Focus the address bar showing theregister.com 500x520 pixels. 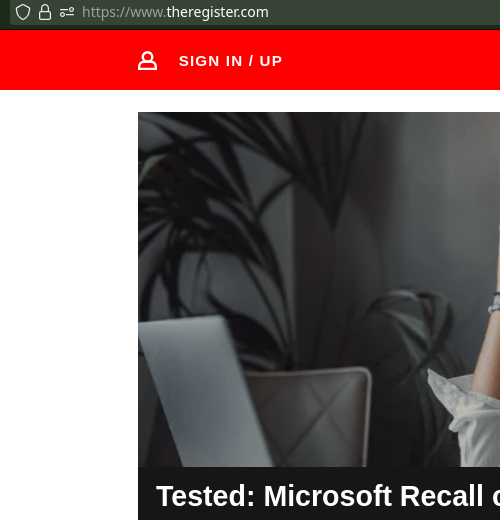[255, 12]
